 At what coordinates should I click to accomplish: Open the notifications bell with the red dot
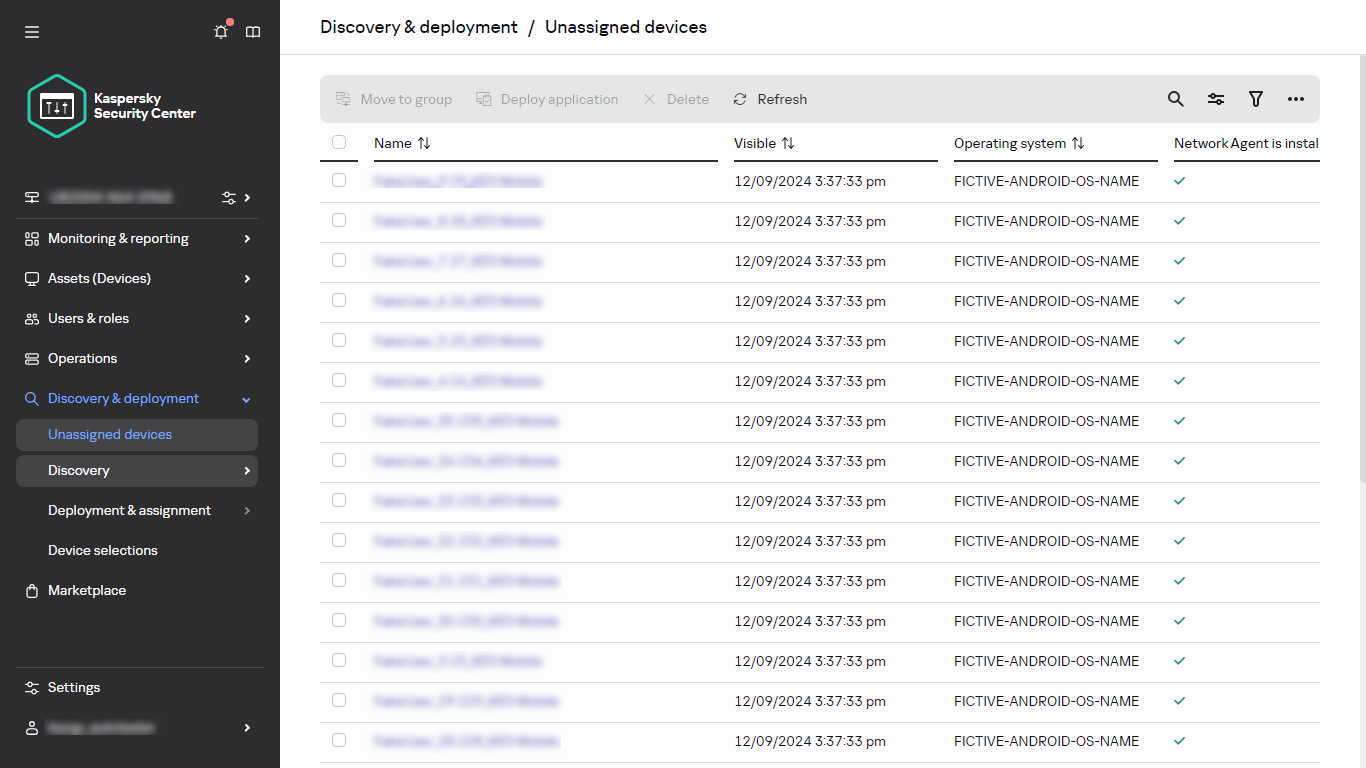click(221, 31)
